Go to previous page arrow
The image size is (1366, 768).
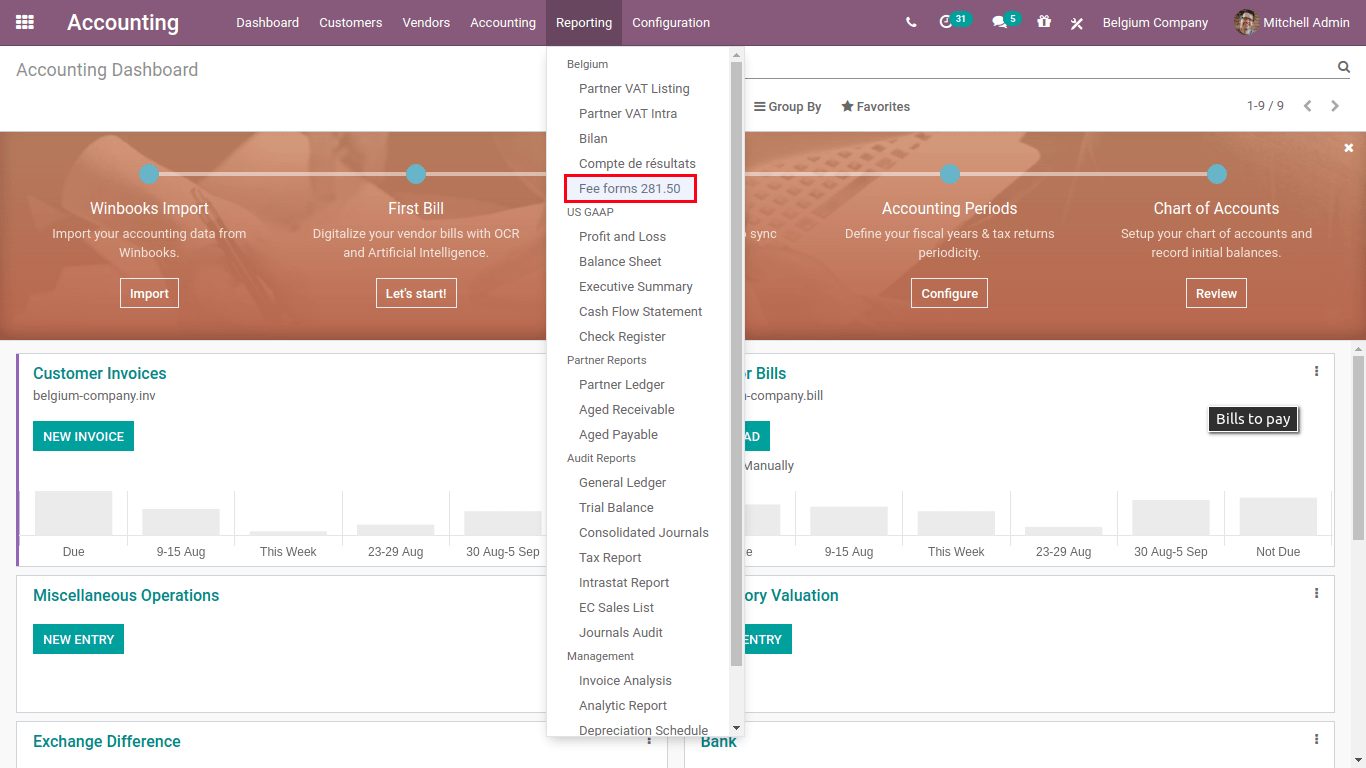(1307, 106)
